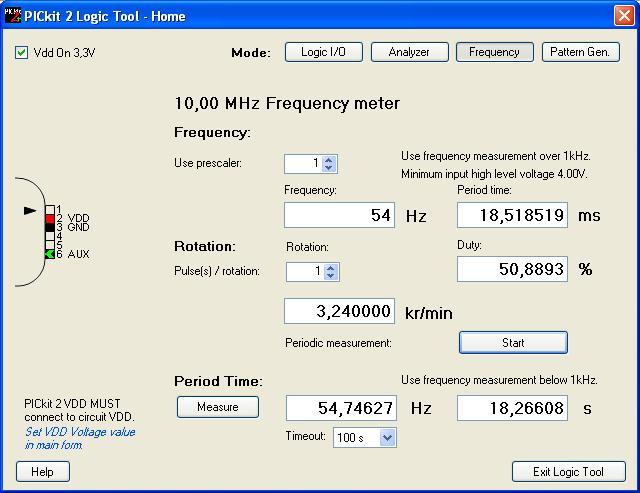Screen dimensions: 640x493
Task: Switch to Pattern Gen. mode
Action: [x=581, y=52]
